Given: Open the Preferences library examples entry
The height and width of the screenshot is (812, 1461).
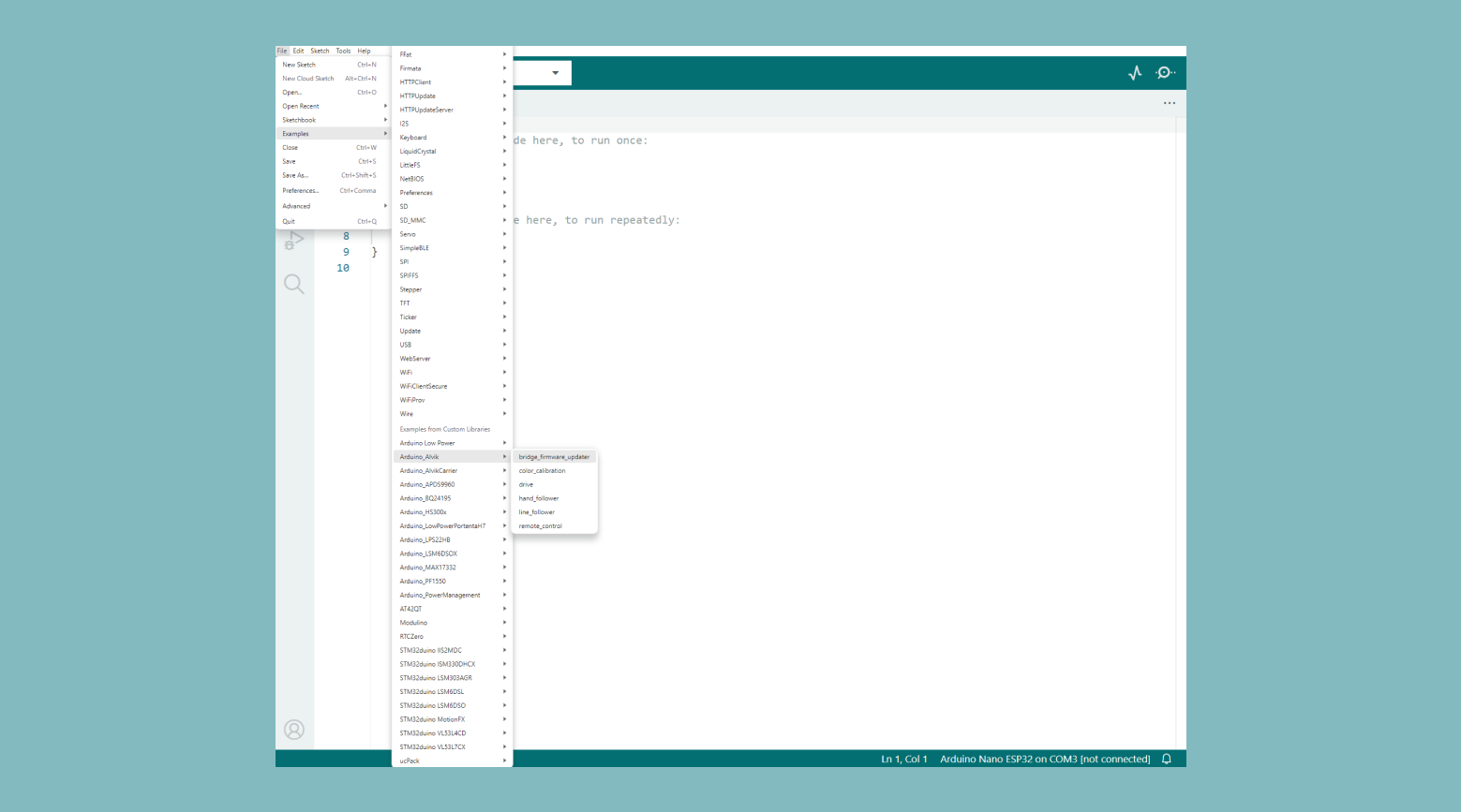Looking at the screenshot, I should point(452,193).
